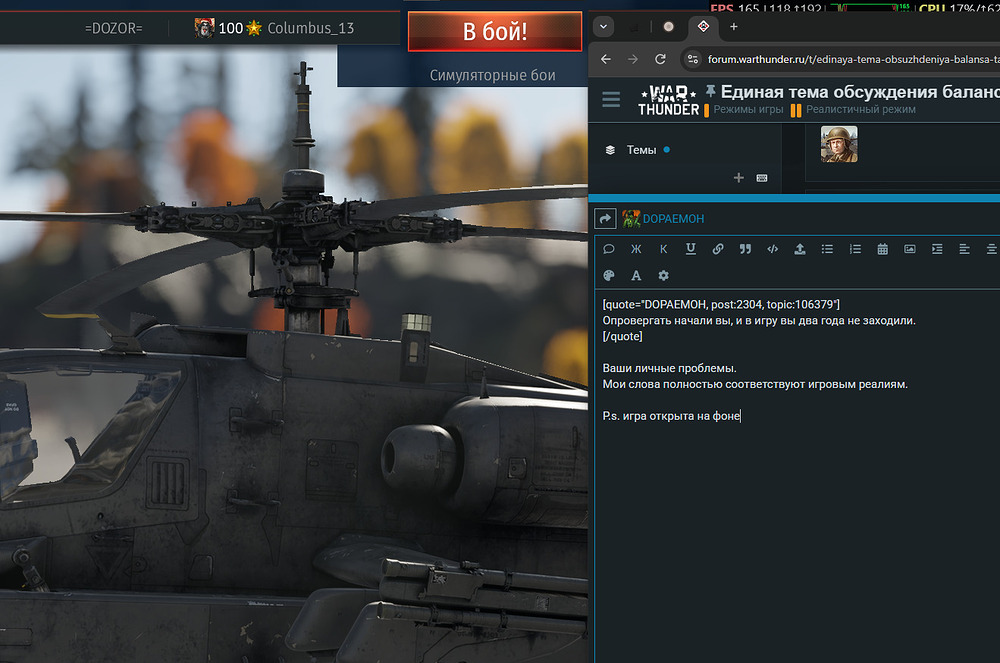Insert a numbered list
The width and height of the screenshot is (1000, 663).
(855, 249)
